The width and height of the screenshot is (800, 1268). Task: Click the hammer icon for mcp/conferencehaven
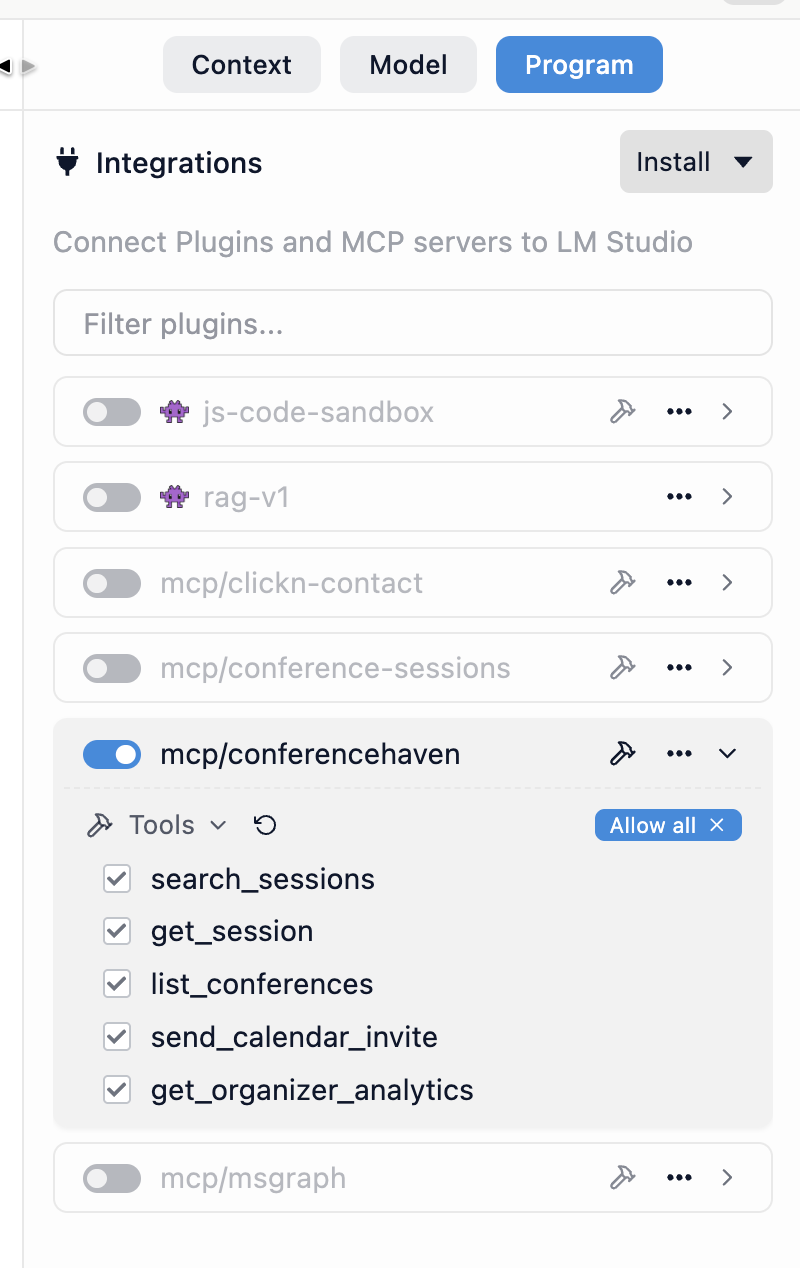click(x=623, y=754)
